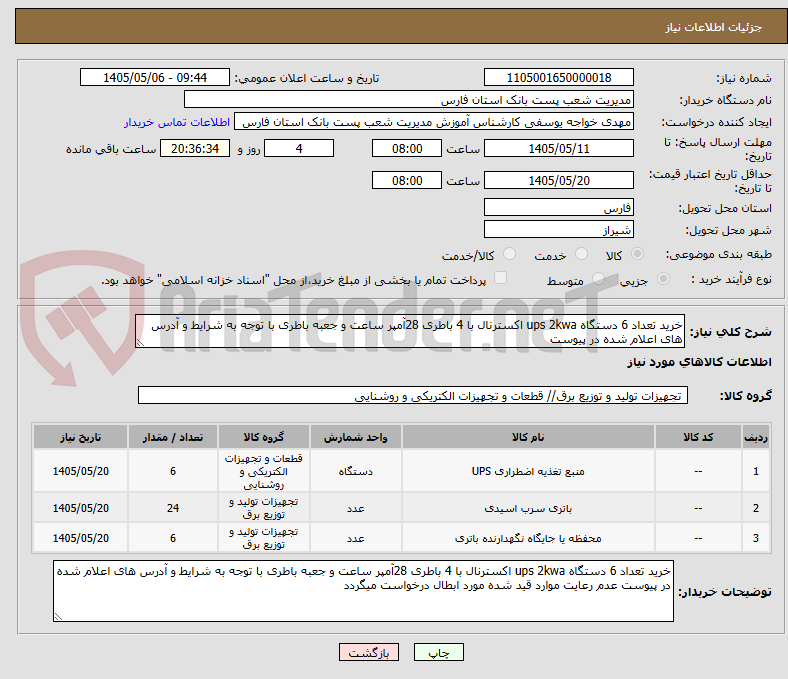The width and height of the screenshot is (788, 679).
Task: Click the delivery city field شیراز
Action: [558, 230]
